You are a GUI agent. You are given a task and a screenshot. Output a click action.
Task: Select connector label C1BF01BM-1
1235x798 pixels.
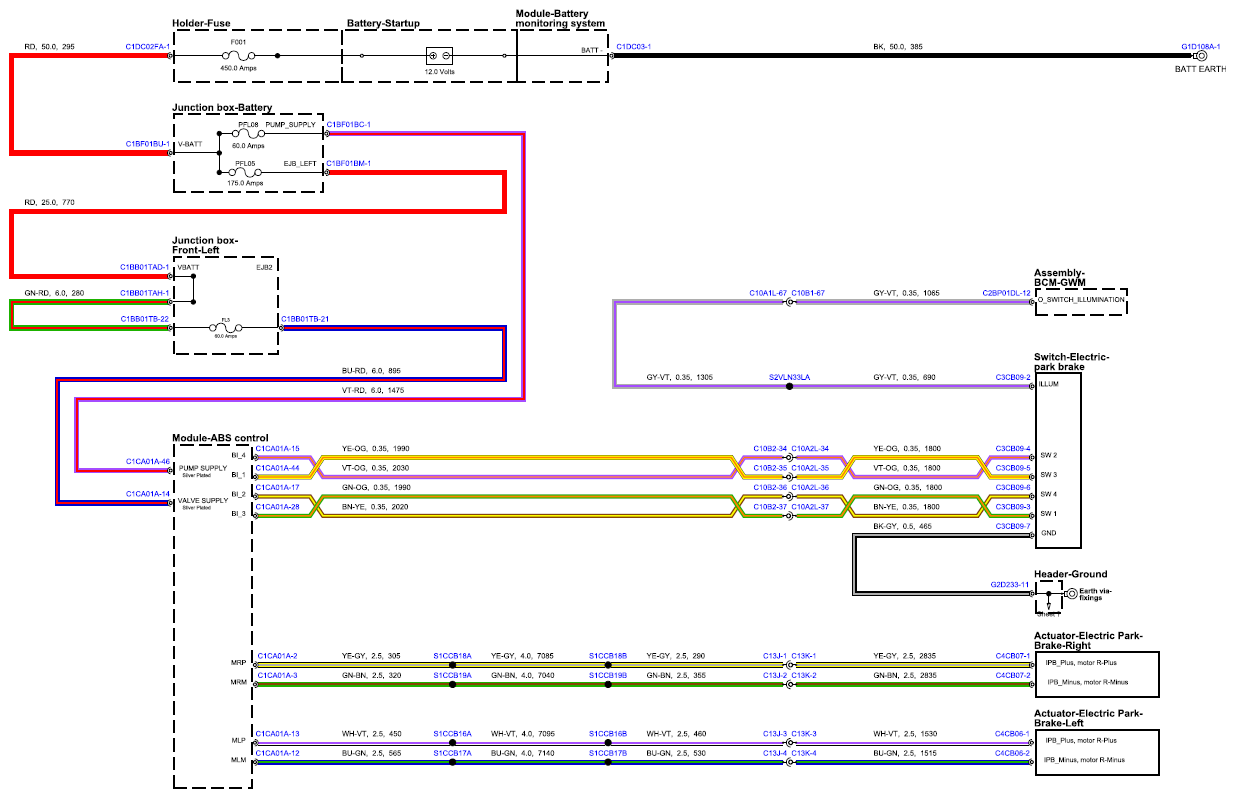tap(349, 162)
